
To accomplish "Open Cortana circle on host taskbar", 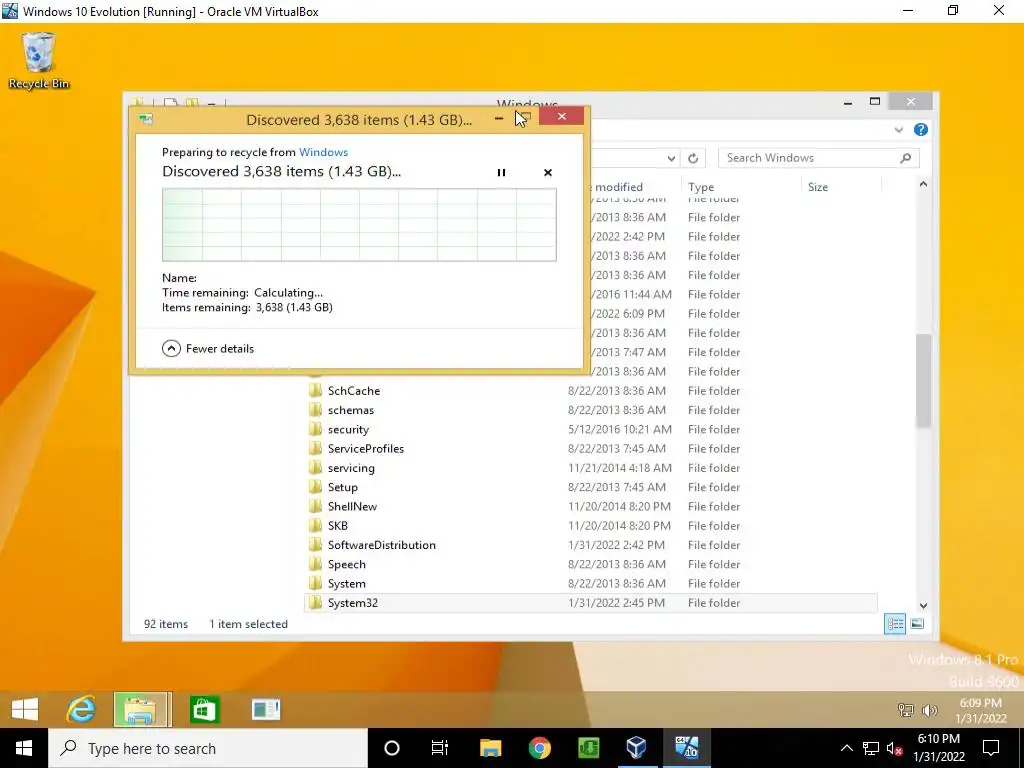I will click(x=392, y=748).
